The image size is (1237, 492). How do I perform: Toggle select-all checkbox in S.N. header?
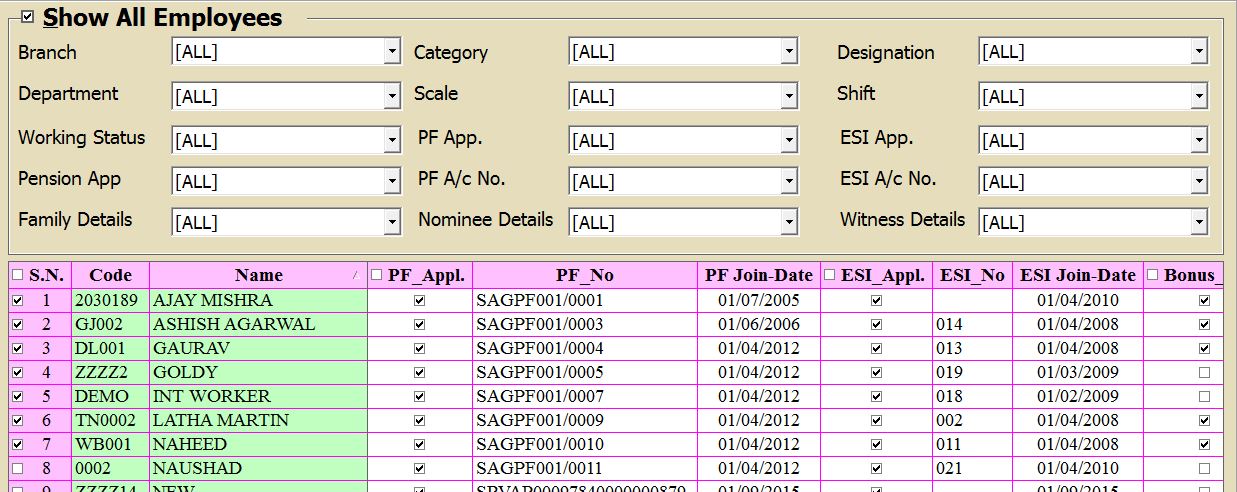18,275
